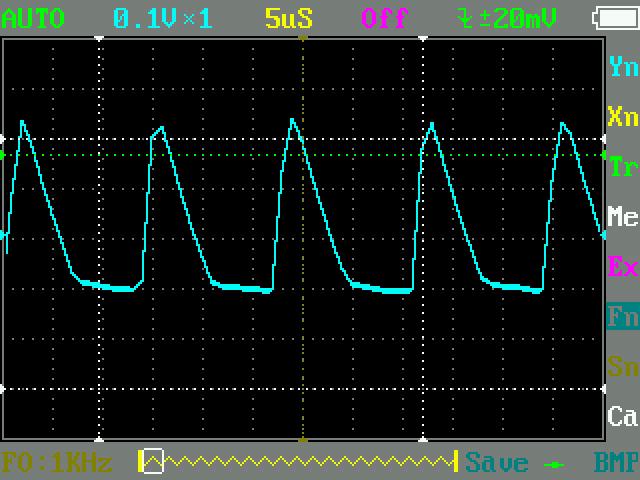The image size is (640, 480).
Task: Select the FO:1KHz frequency output label
Action: click(x=57, y=462)
